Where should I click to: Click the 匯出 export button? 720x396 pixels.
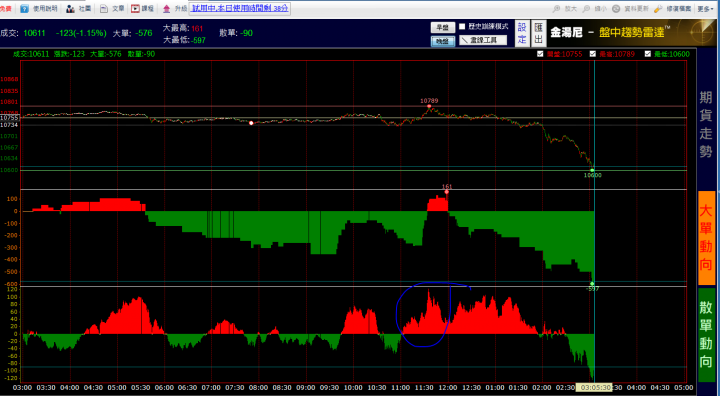539,33
